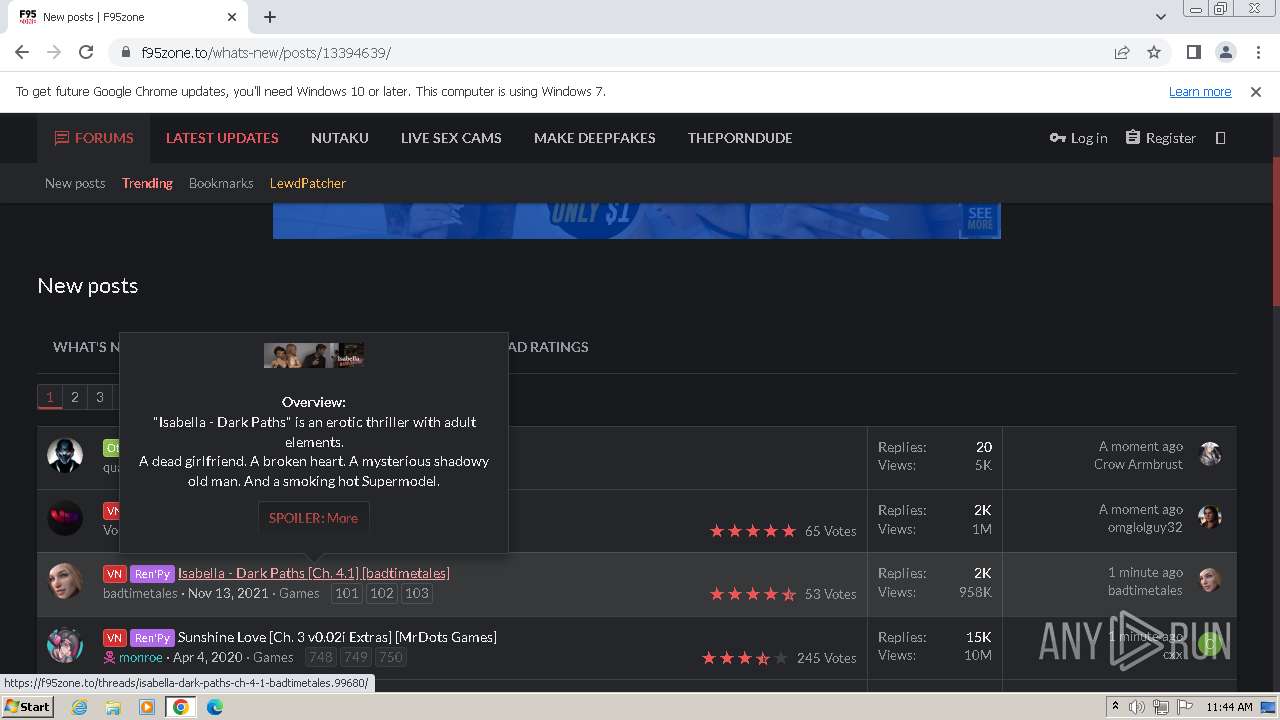Go to page 3 of new posts

coord(99,397)
